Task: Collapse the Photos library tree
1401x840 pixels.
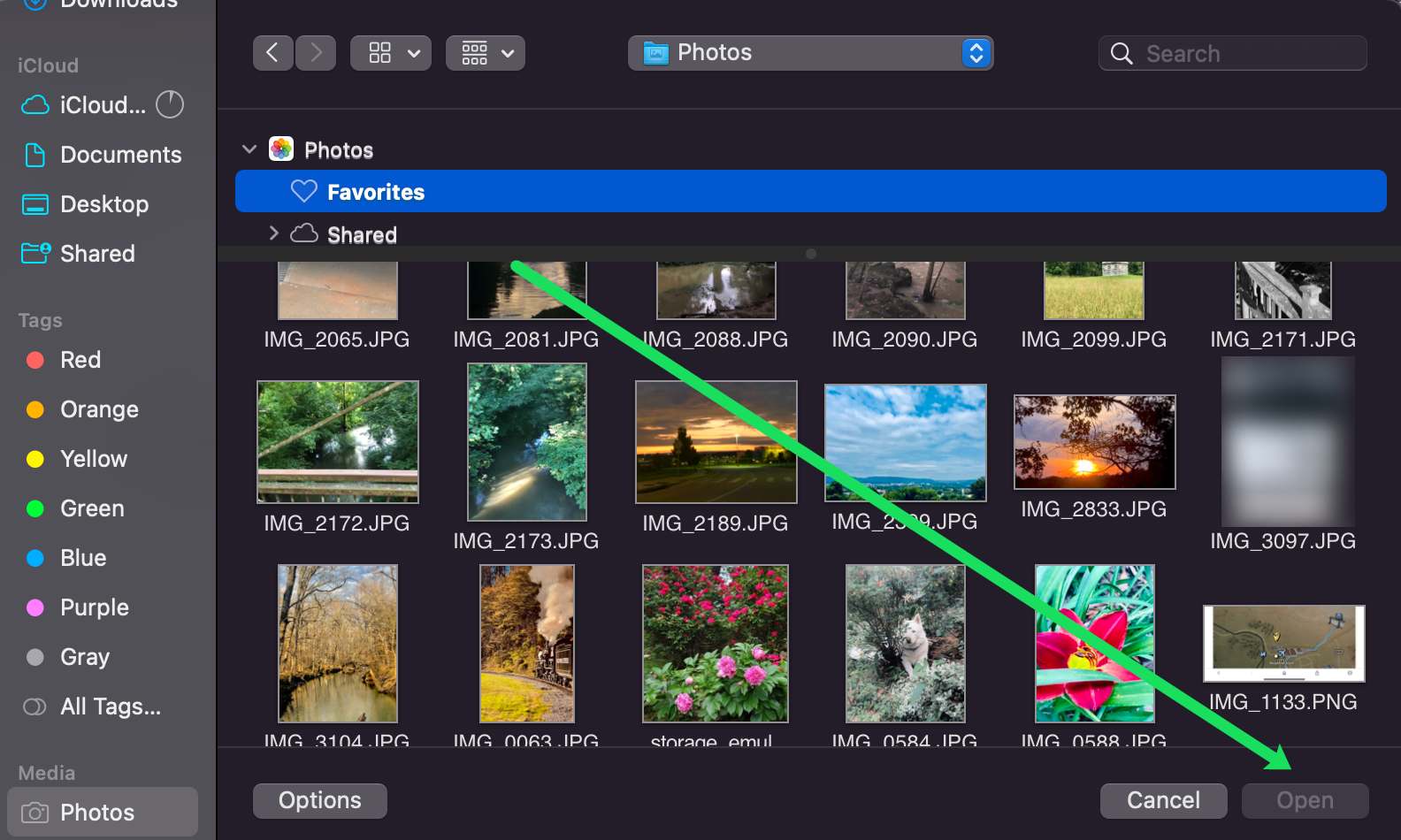Action: 249,149
